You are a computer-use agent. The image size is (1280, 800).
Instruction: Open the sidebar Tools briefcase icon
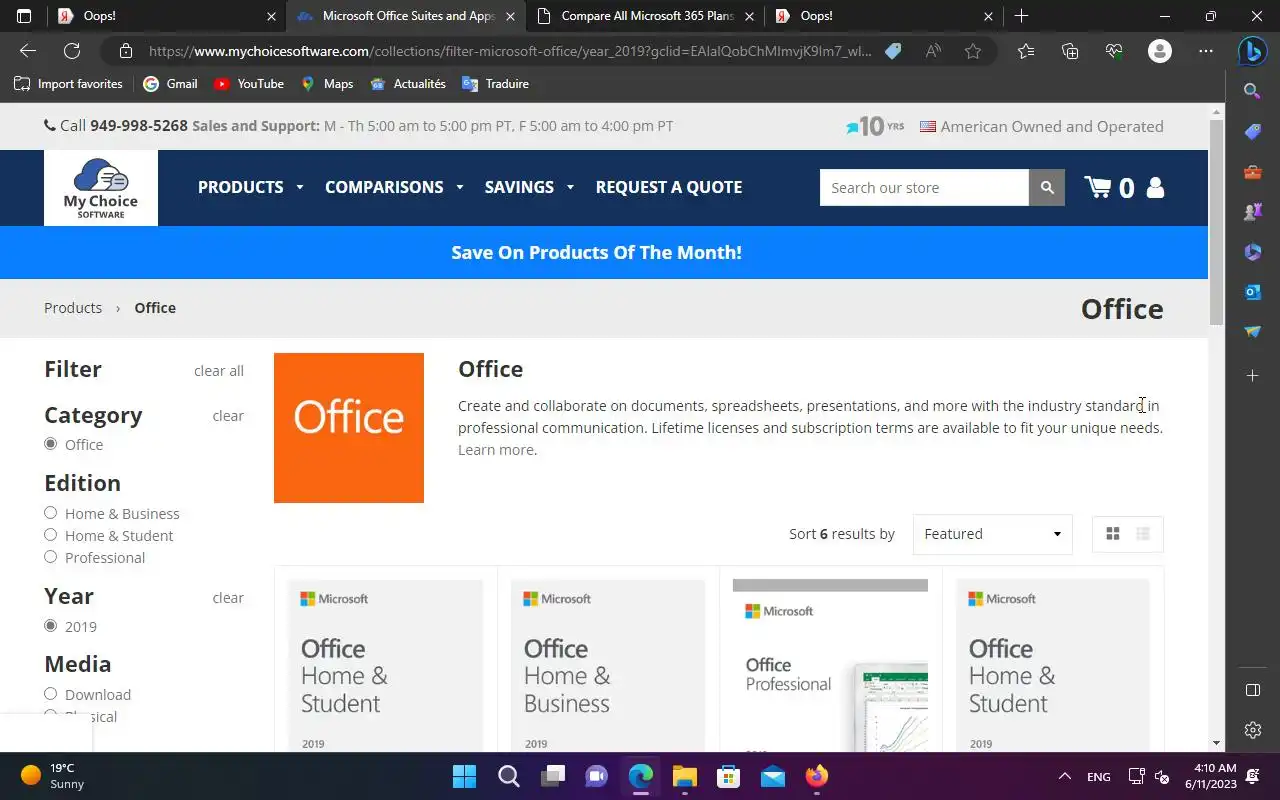[1253, 172]
